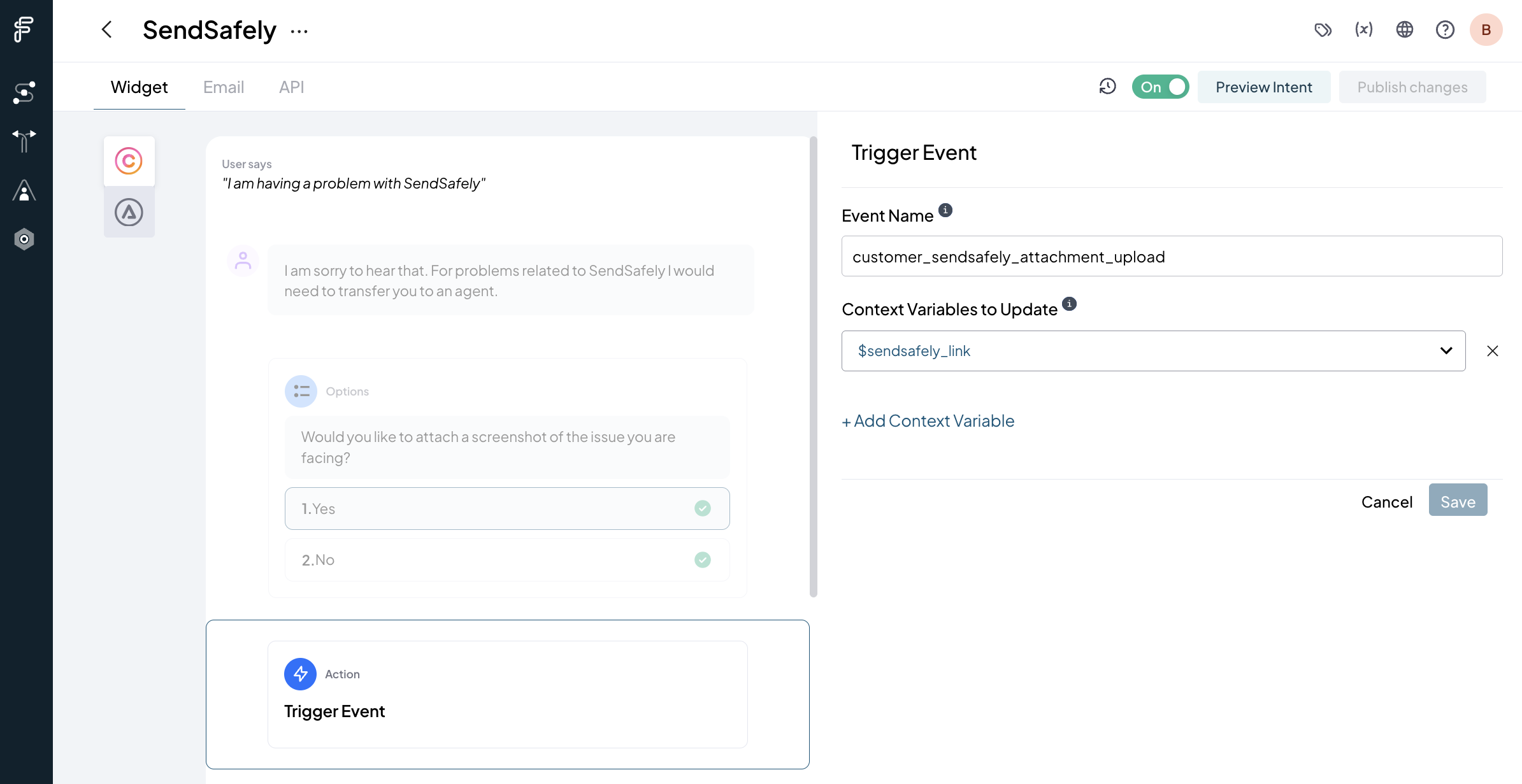Click the Forethought logo icon in the sidebar

click(24, 29)
